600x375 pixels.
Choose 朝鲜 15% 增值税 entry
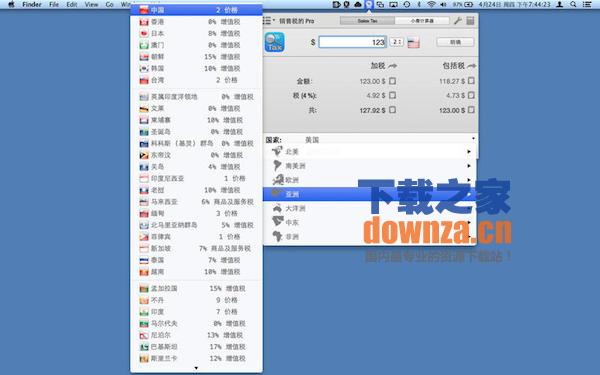point(196,57)
